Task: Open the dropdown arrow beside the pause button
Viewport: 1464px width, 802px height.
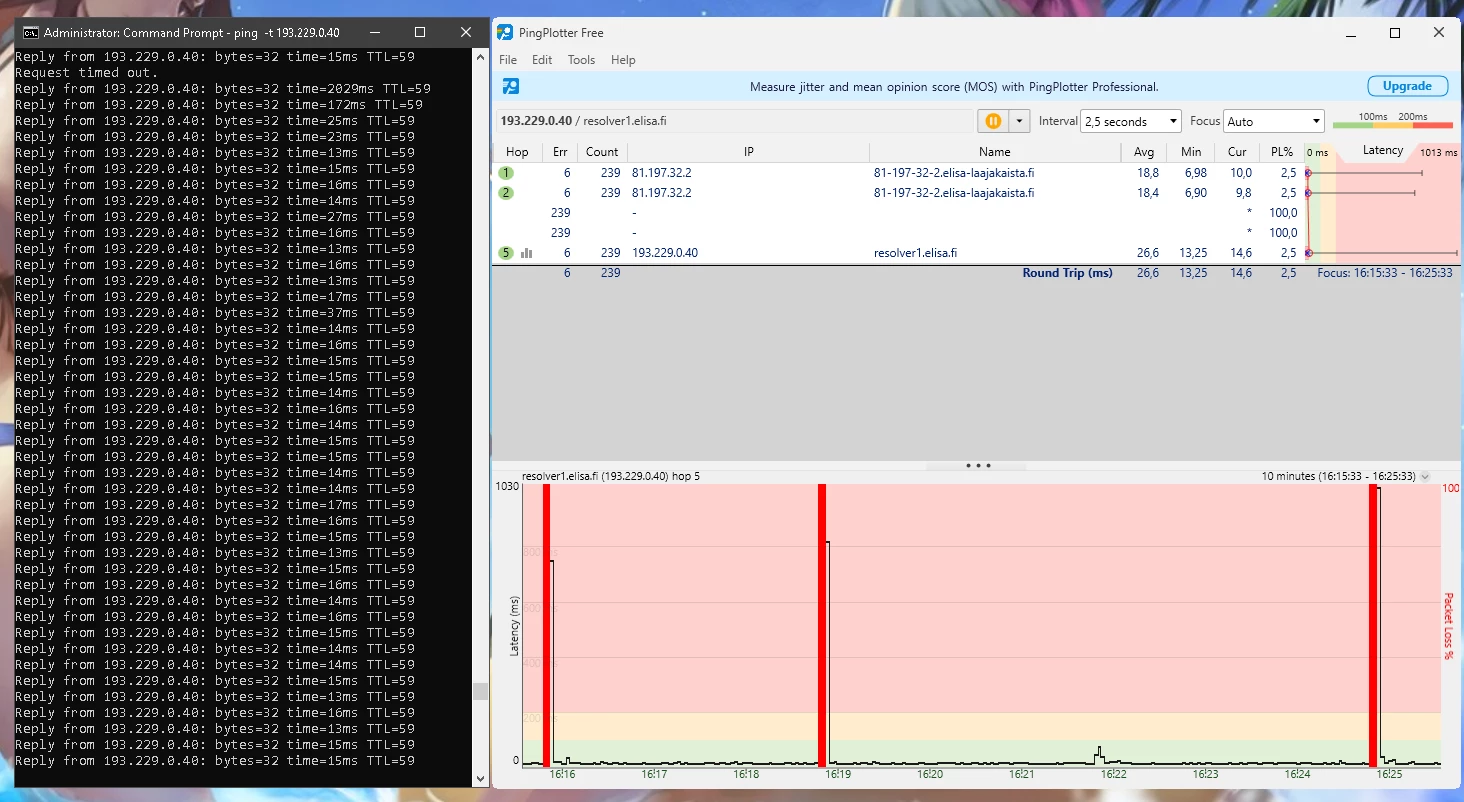Action: (1019, 121)
